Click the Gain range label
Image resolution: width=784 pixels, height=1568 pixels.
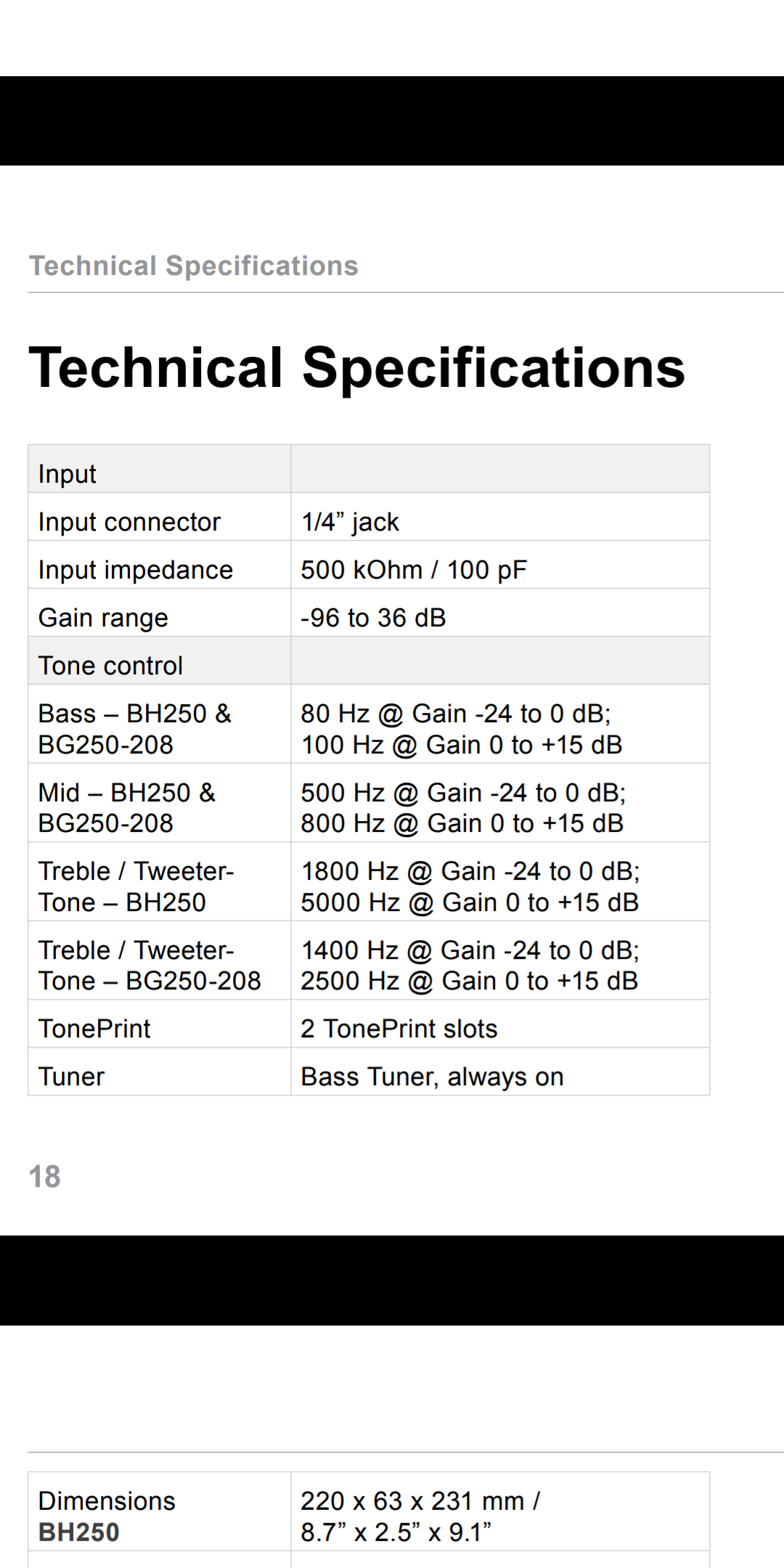[x=103, y=618]
